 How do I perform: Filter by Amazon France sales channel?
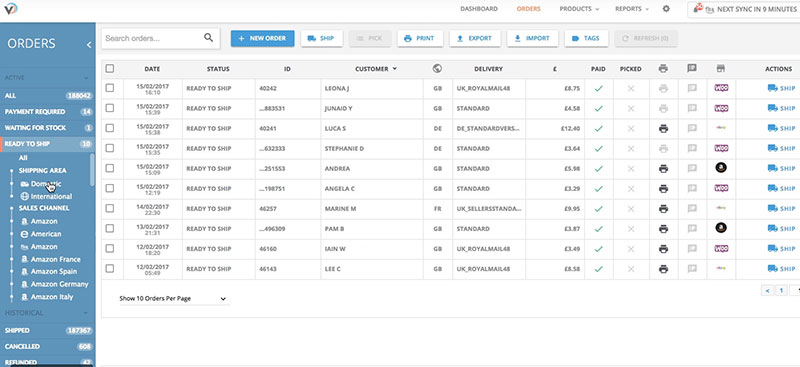(51, 259)
